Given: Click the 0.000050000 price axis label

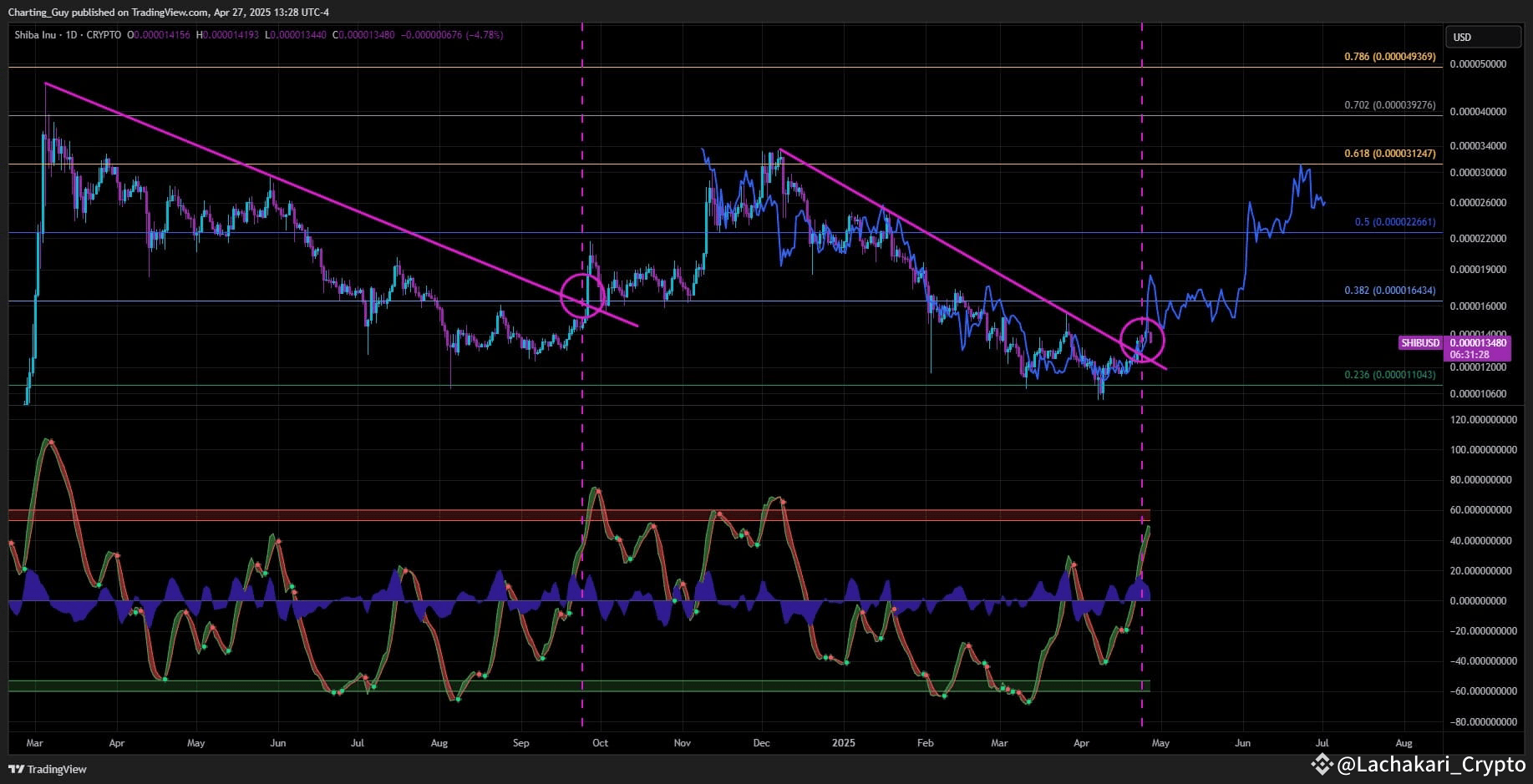Looking at the screenshot, I should click(x=1478, y=64).
